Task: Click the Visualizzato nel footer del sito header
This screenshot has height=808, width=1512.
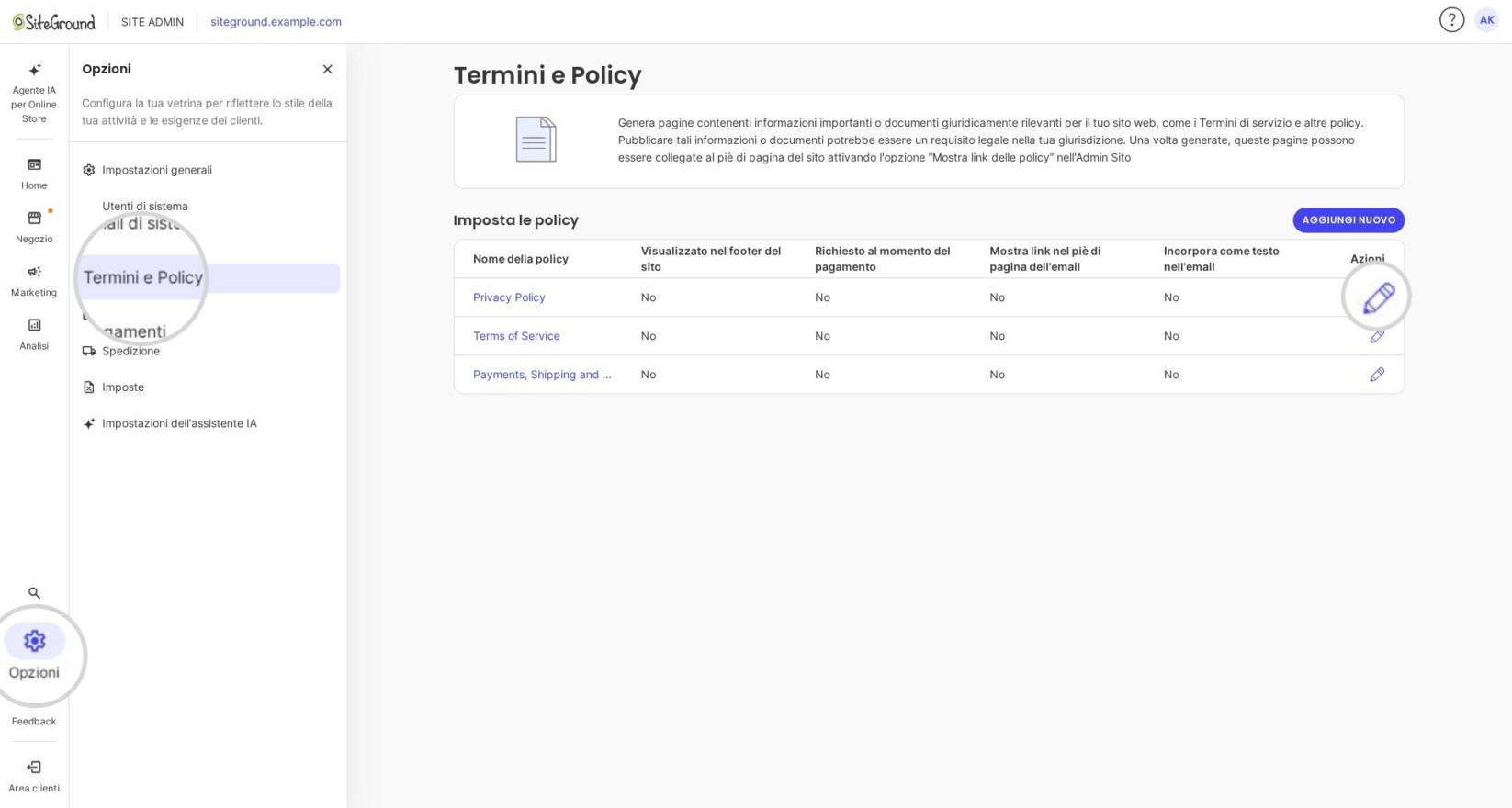Action: (711, 259)
